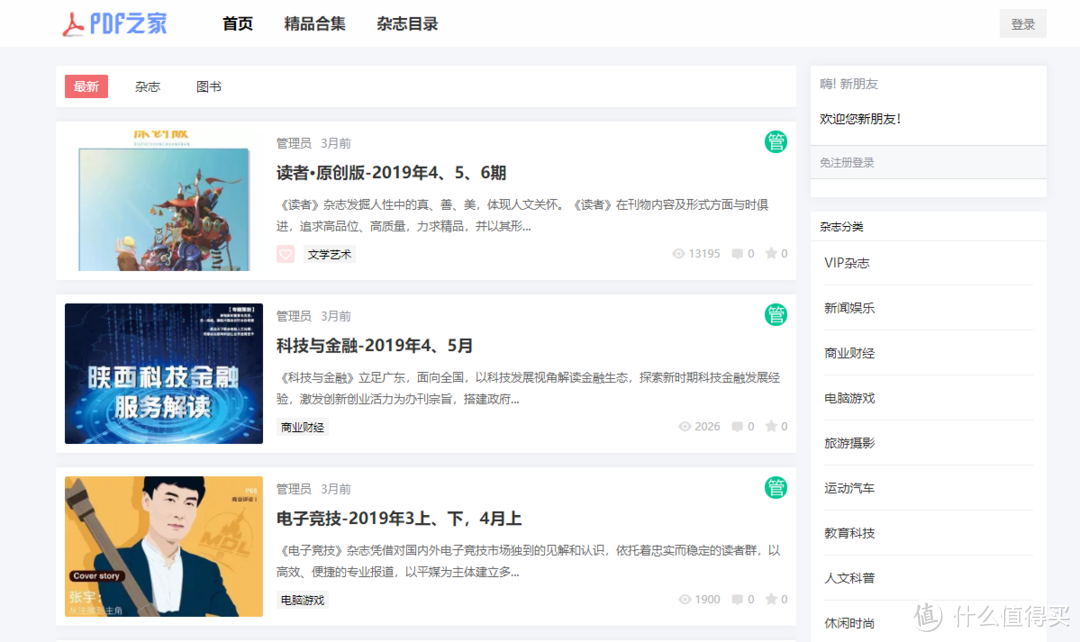Image resolution: width=1080 pixels, height=642 pixels.
Task: Click the 管 avatar on 电子竞技 post
Action: pyautogui.click(x=776, y=488)
